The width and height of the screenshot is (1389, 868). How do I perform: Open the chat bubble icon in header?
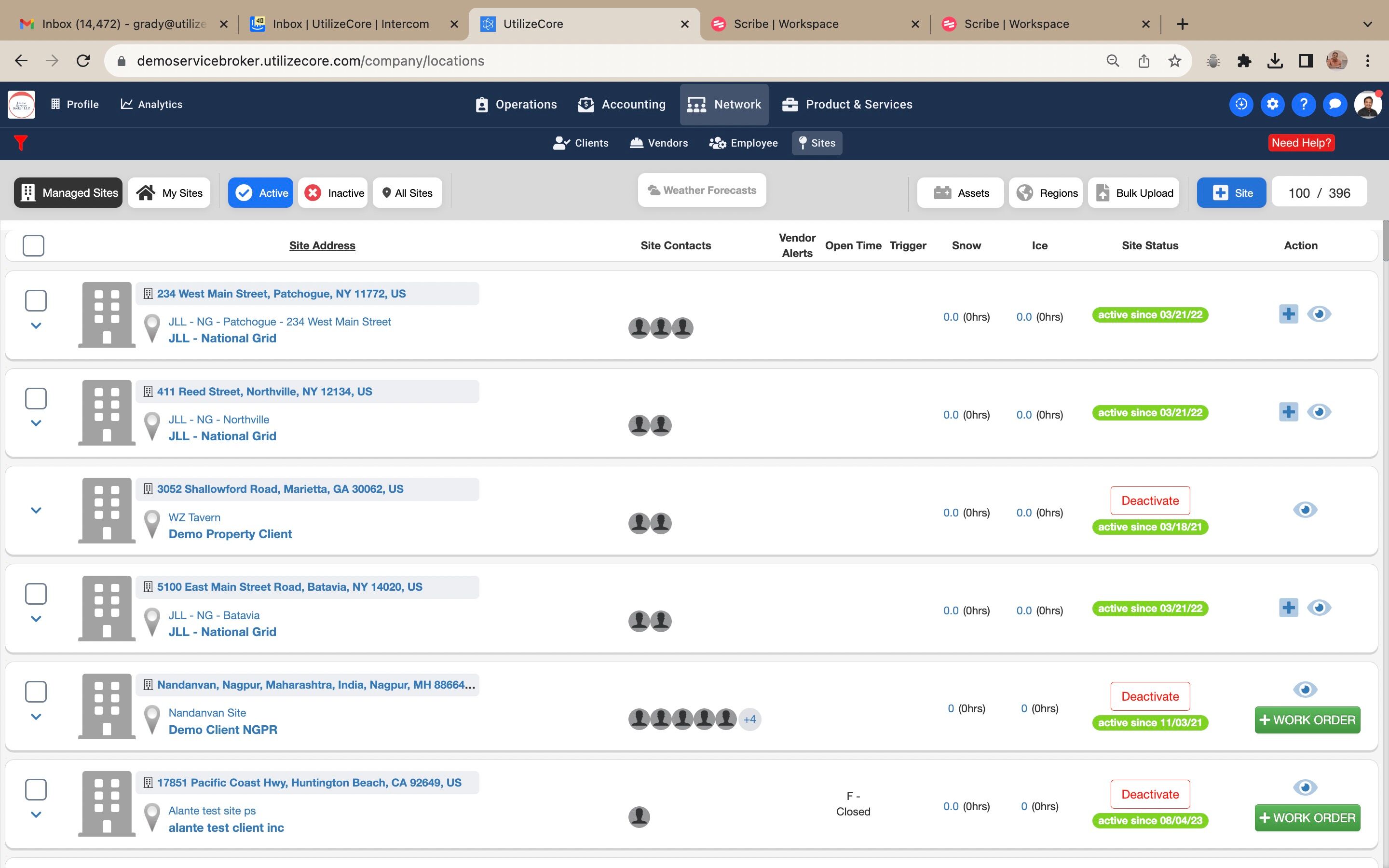point(1335,105)
